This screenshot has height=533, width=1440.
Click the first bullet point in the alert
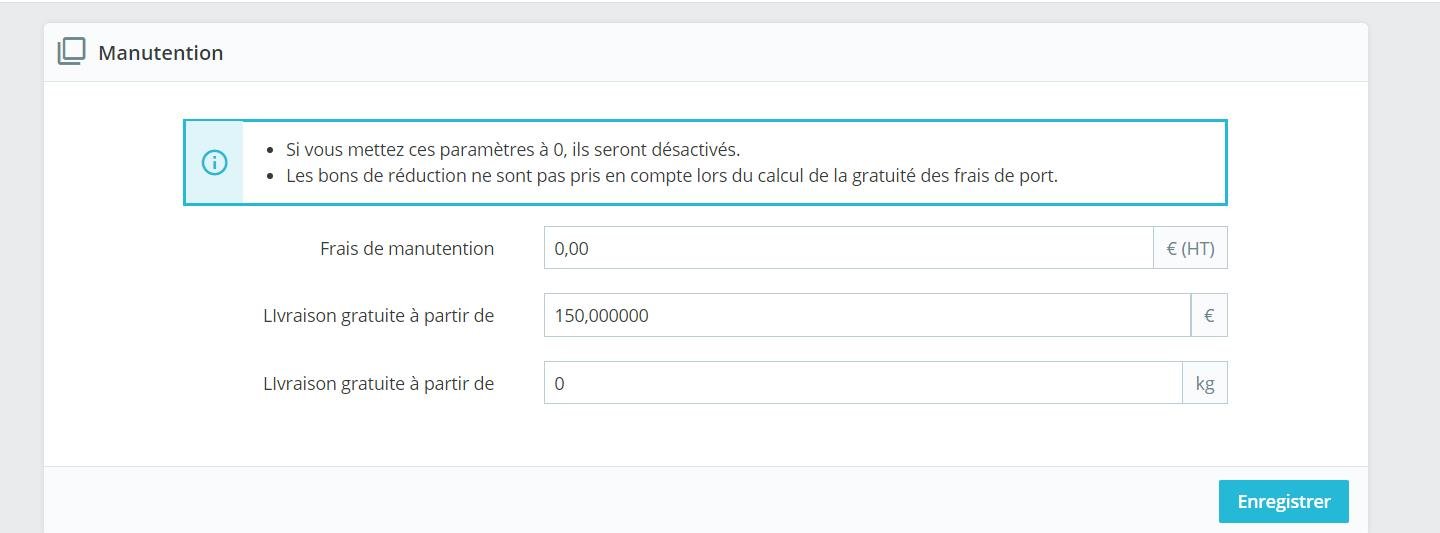click(x=270, y=151)
